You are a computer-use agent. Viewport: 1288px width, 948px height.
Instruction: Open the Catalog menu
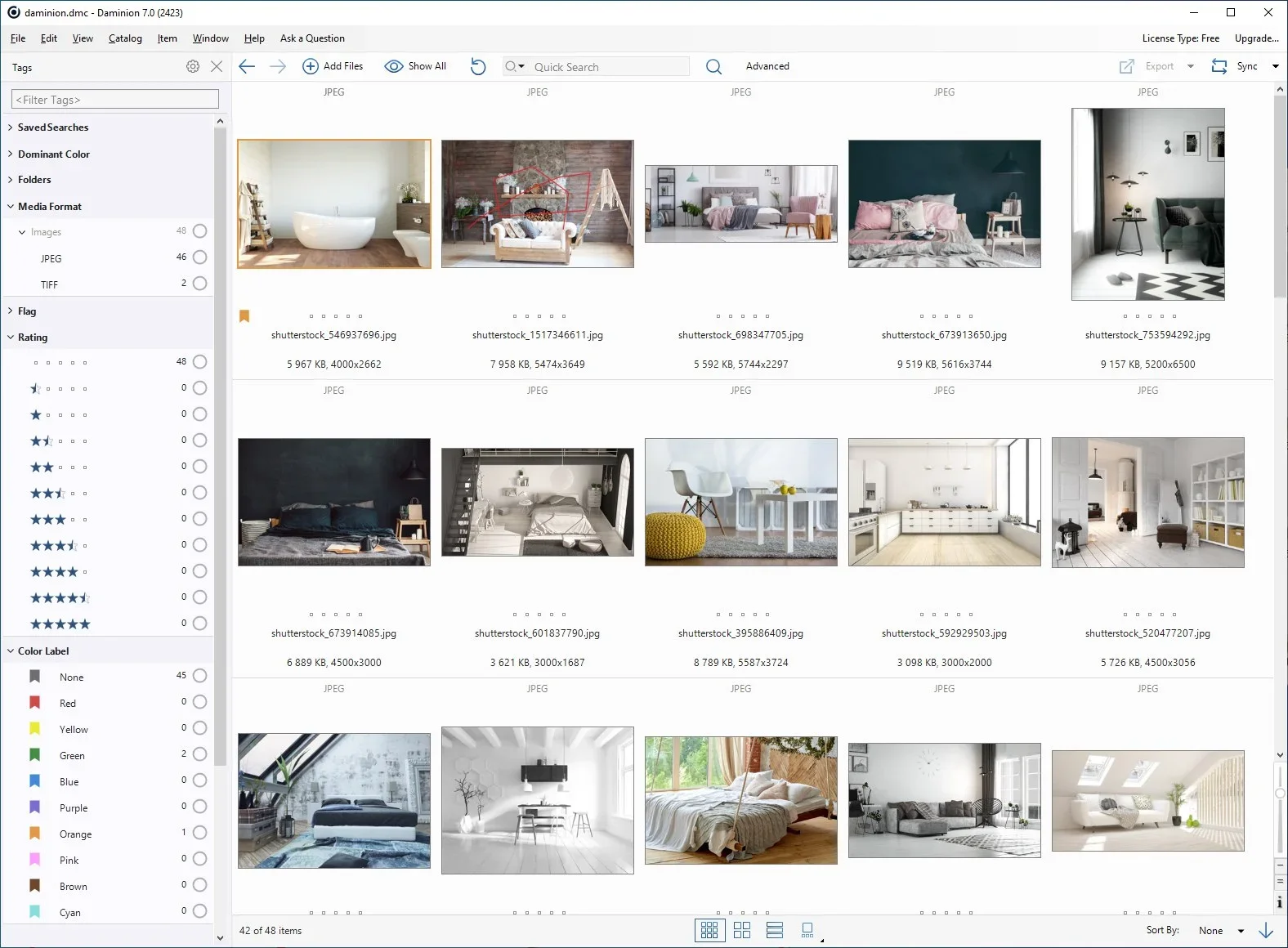125,38
